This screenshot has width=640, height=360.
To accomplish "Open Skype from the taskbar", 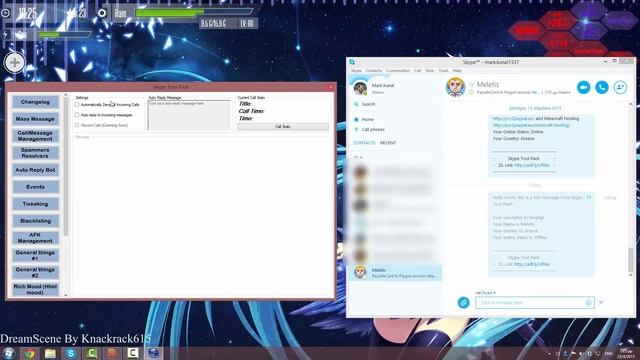I will coord(71,353).
